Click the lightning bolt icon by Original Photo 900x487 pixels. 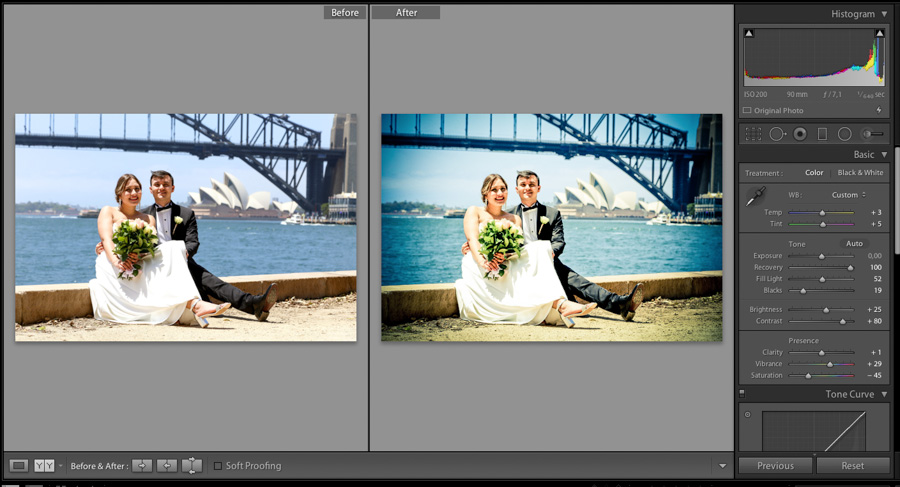point(879,110)
